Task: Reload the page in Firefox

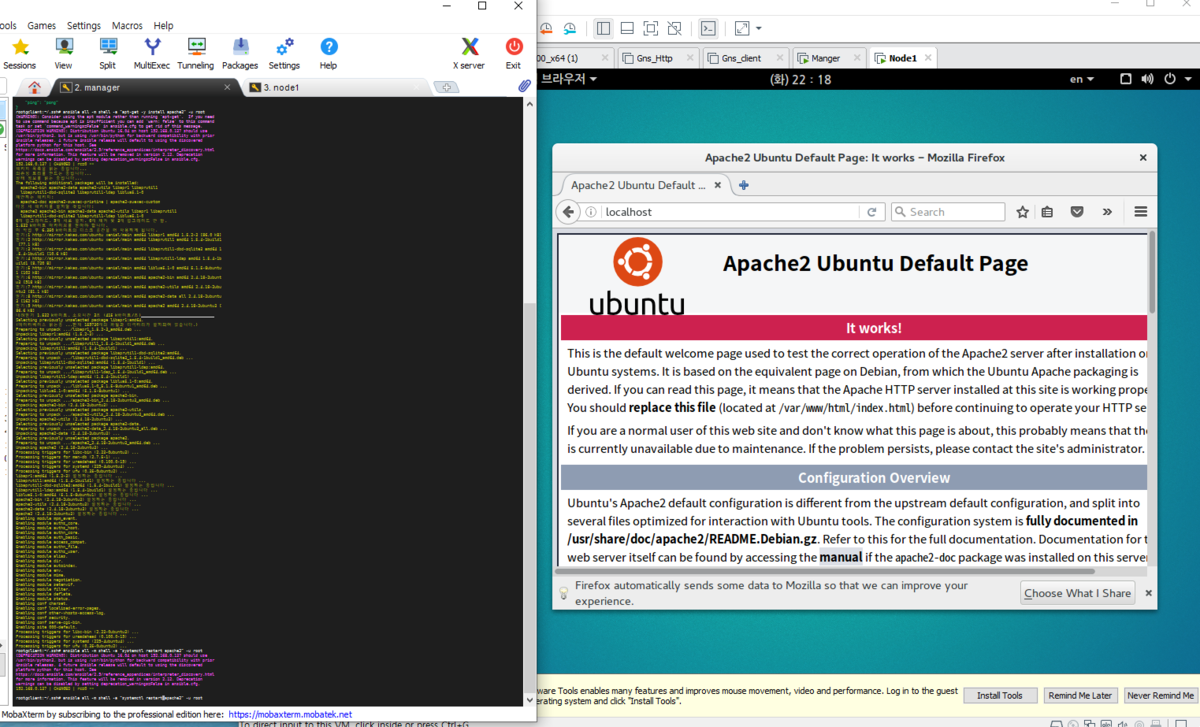Action: [x=872, y=212]
